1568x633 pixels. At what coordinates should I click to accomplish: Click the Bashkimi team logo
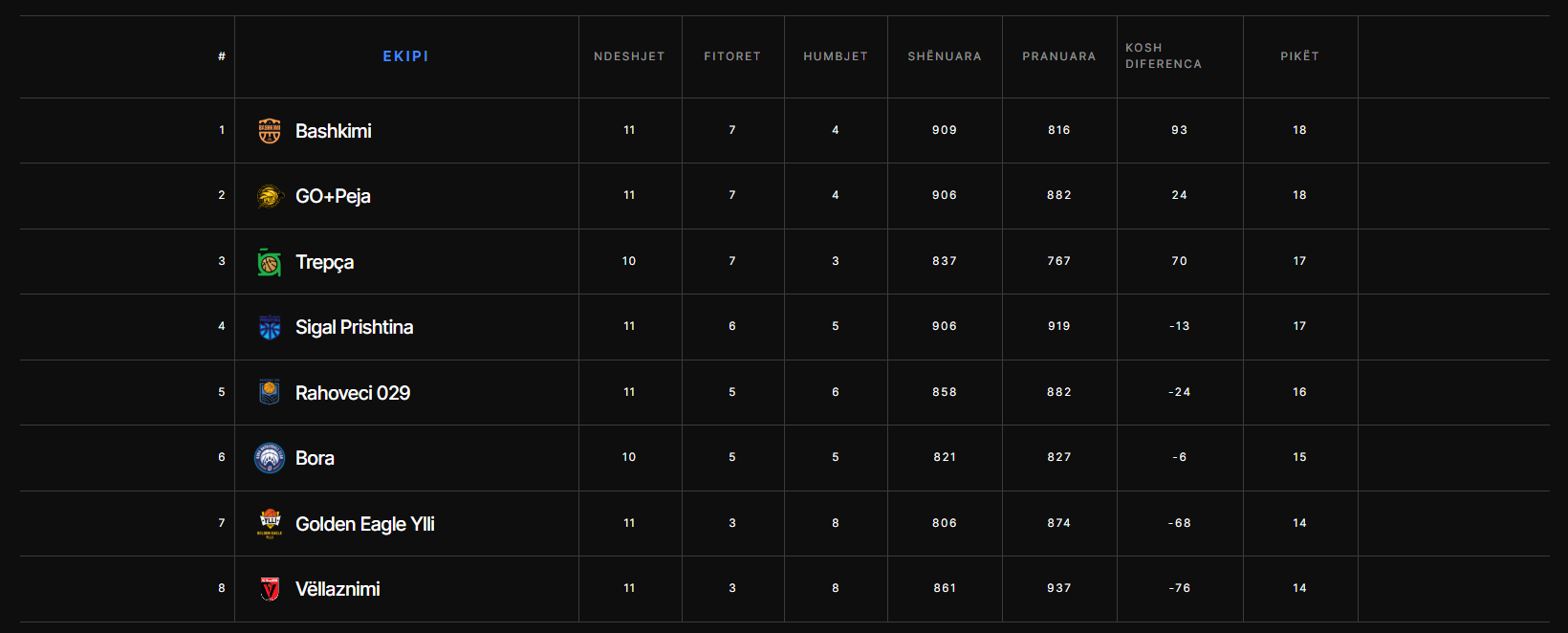270,131
